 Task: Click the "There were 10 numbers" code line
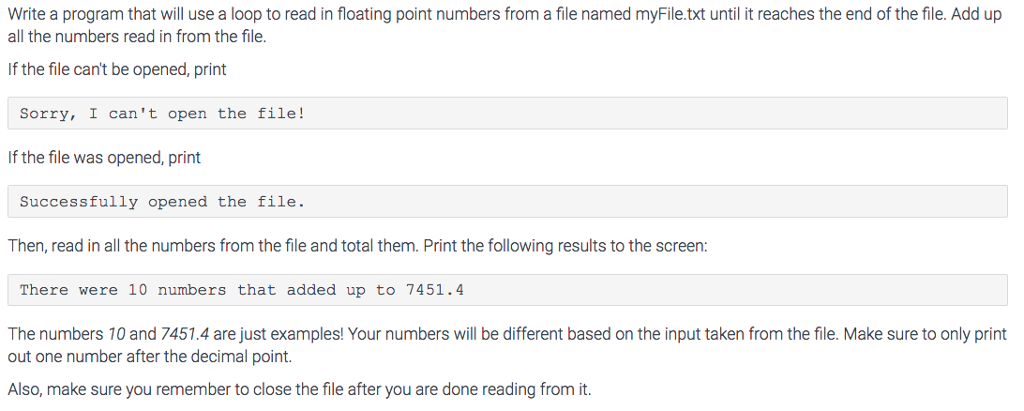[241, 290]
